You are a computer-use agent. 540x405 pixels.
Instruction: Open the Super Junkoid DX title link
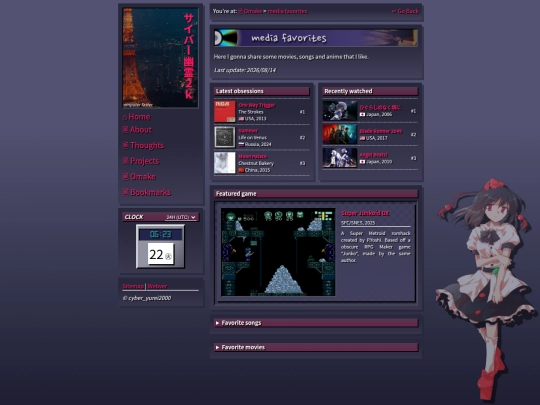[x=365, y=213]
